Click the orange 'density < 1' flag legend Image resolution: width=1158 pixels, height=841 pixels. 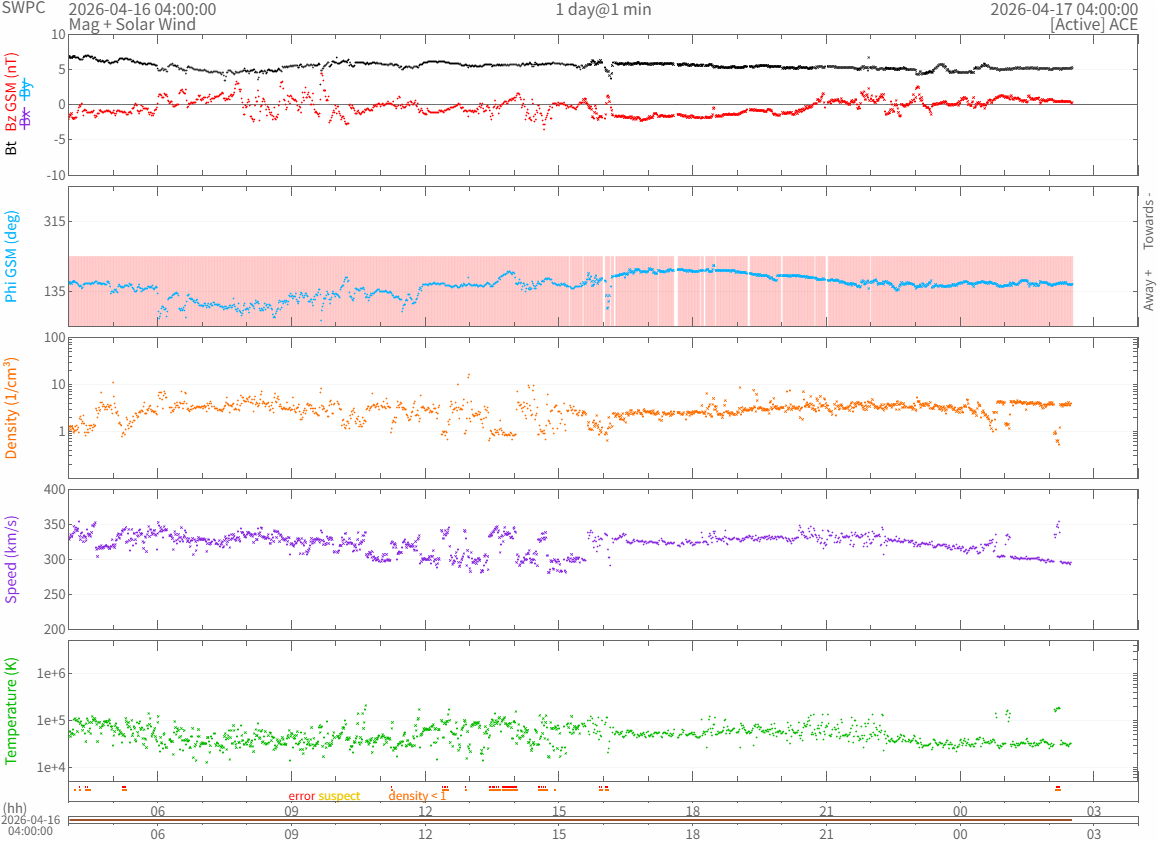(417, 796)
